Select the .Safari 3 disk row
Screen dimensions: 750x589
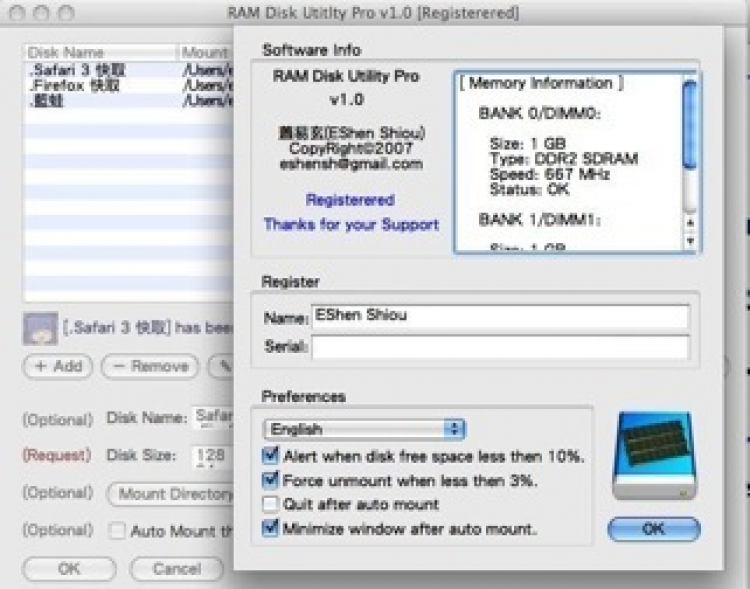129,70
